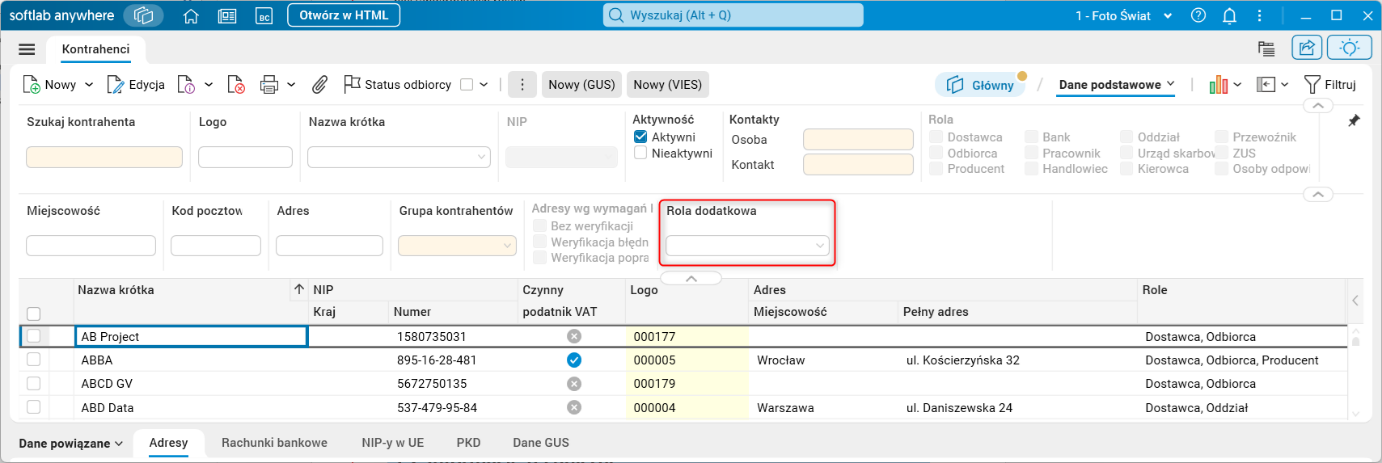This screenshot has height=463, width=1382.
Task: Click the share/export icon button
Action: [x=1306, y=48]
